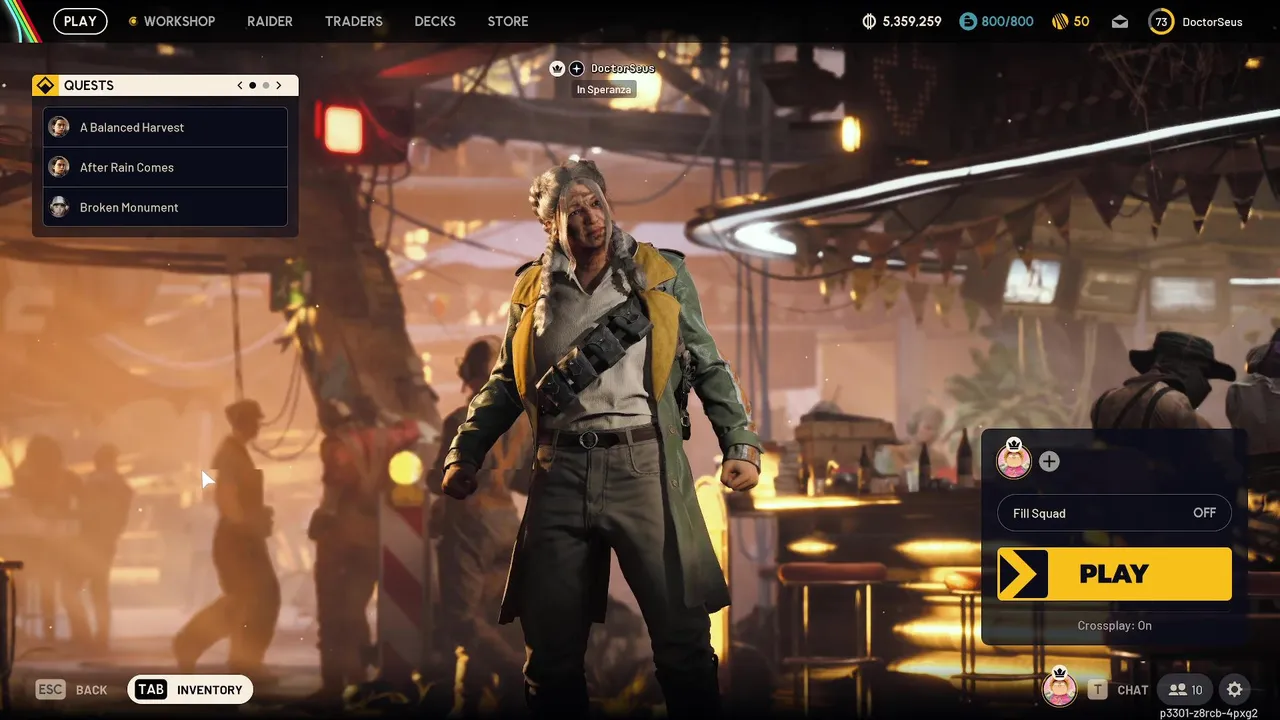Image resolution: width=1280 pixels, height=720 pixels.
Task: Select the second quests page dot
Action: 265,85
